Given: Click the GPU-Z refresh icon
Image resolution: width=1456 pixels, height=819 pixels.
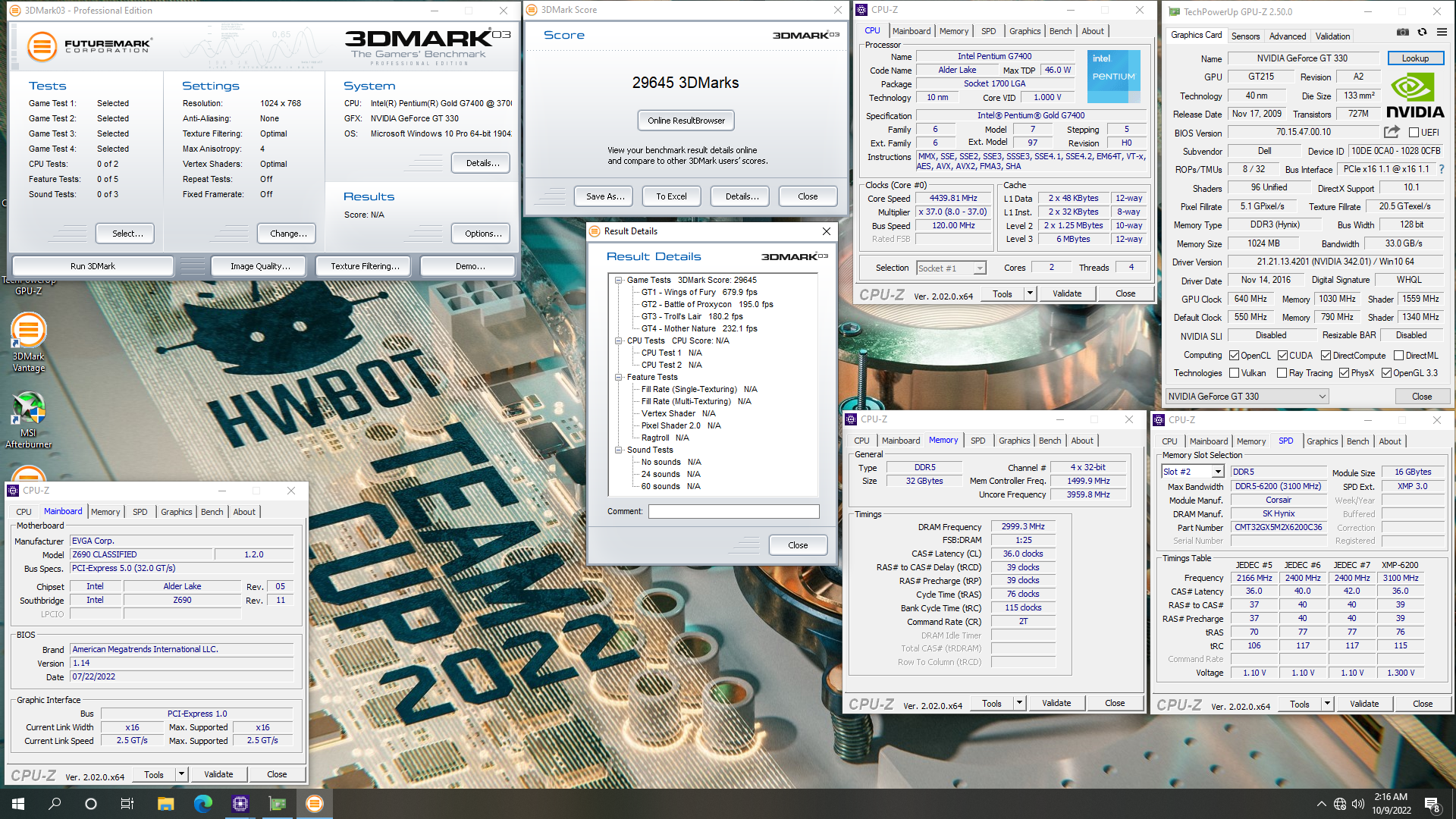Looking at the screenshot, I should tap(1422, 32).
